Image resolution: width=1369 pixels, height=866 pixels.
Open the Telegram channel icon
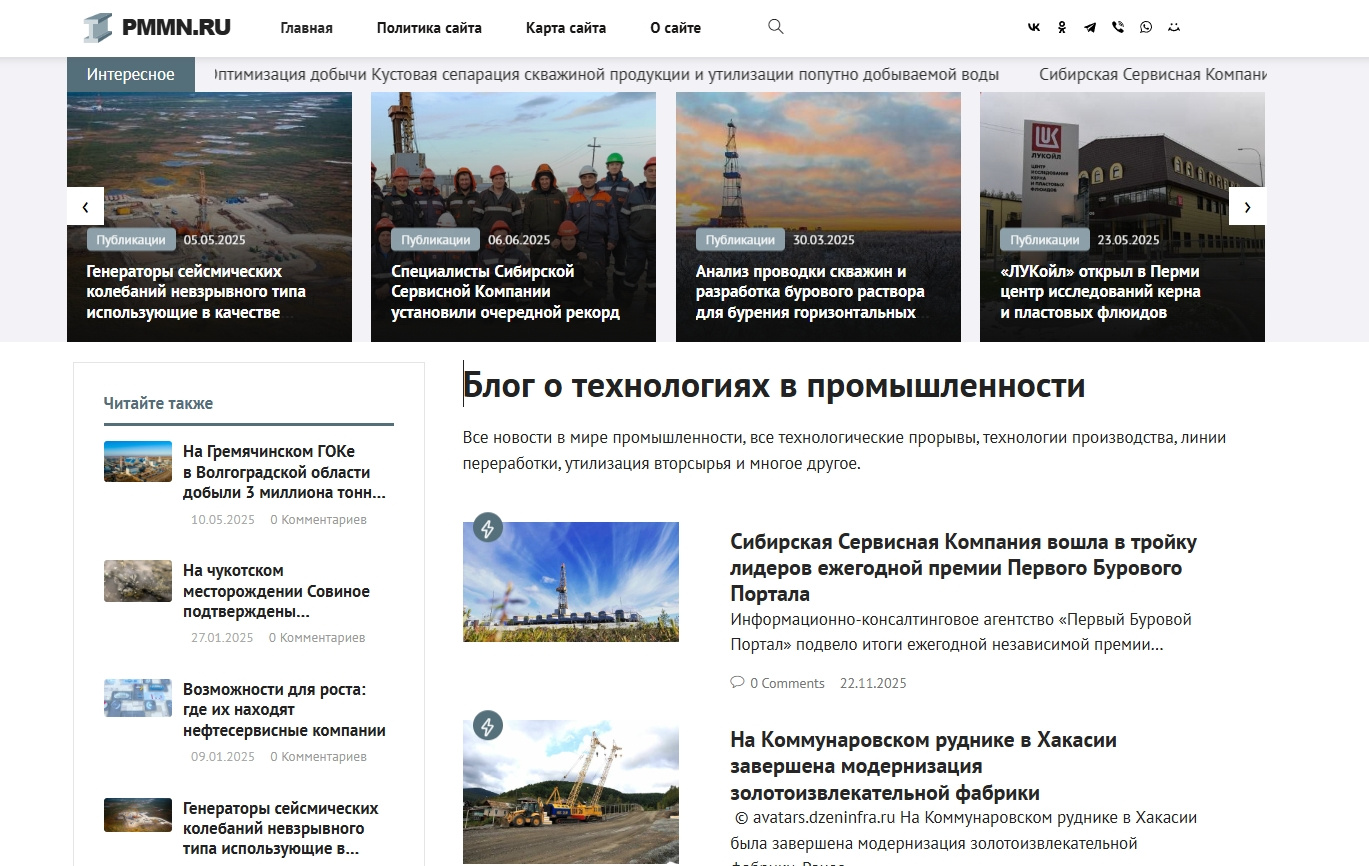[1090, 28]
